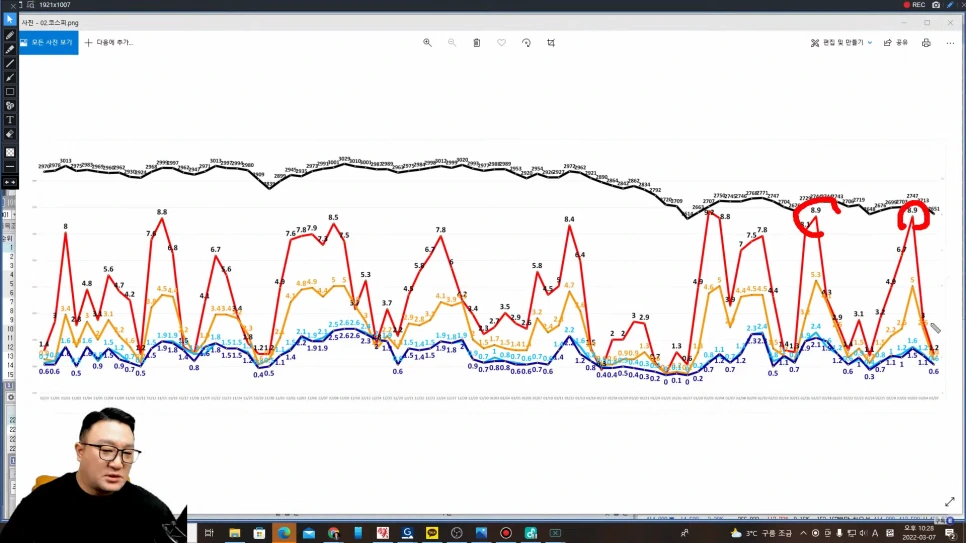Select the rectangle shape tool
The height and width of the screenshot is (543, 966).
point(9,92)
